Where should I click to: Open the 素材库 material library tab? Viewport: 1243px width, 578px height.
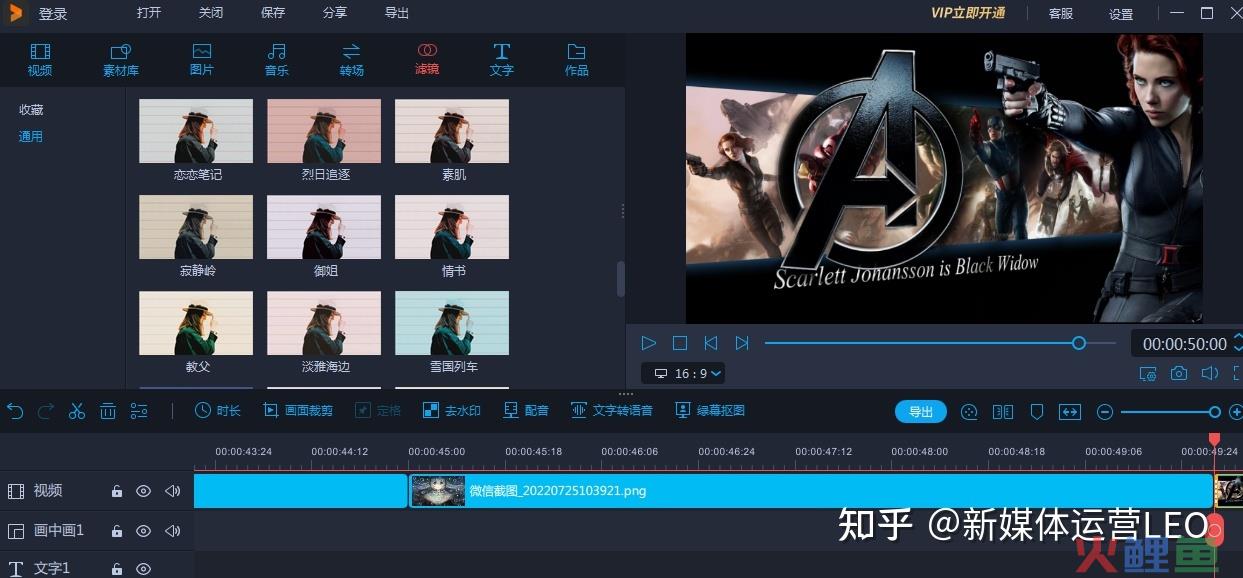pos(121,60)
